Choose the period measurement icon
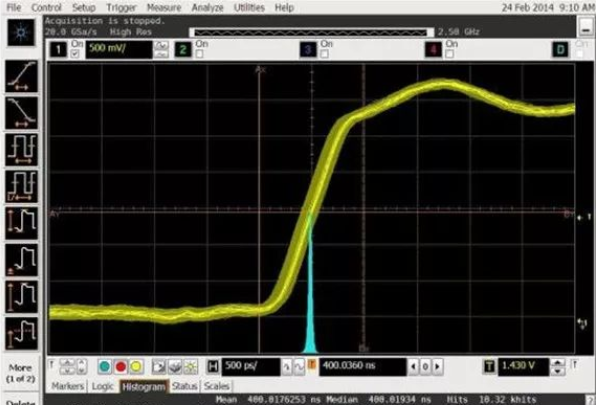The width and height of the screenshot is (596, 405). (x=21, y=150)
